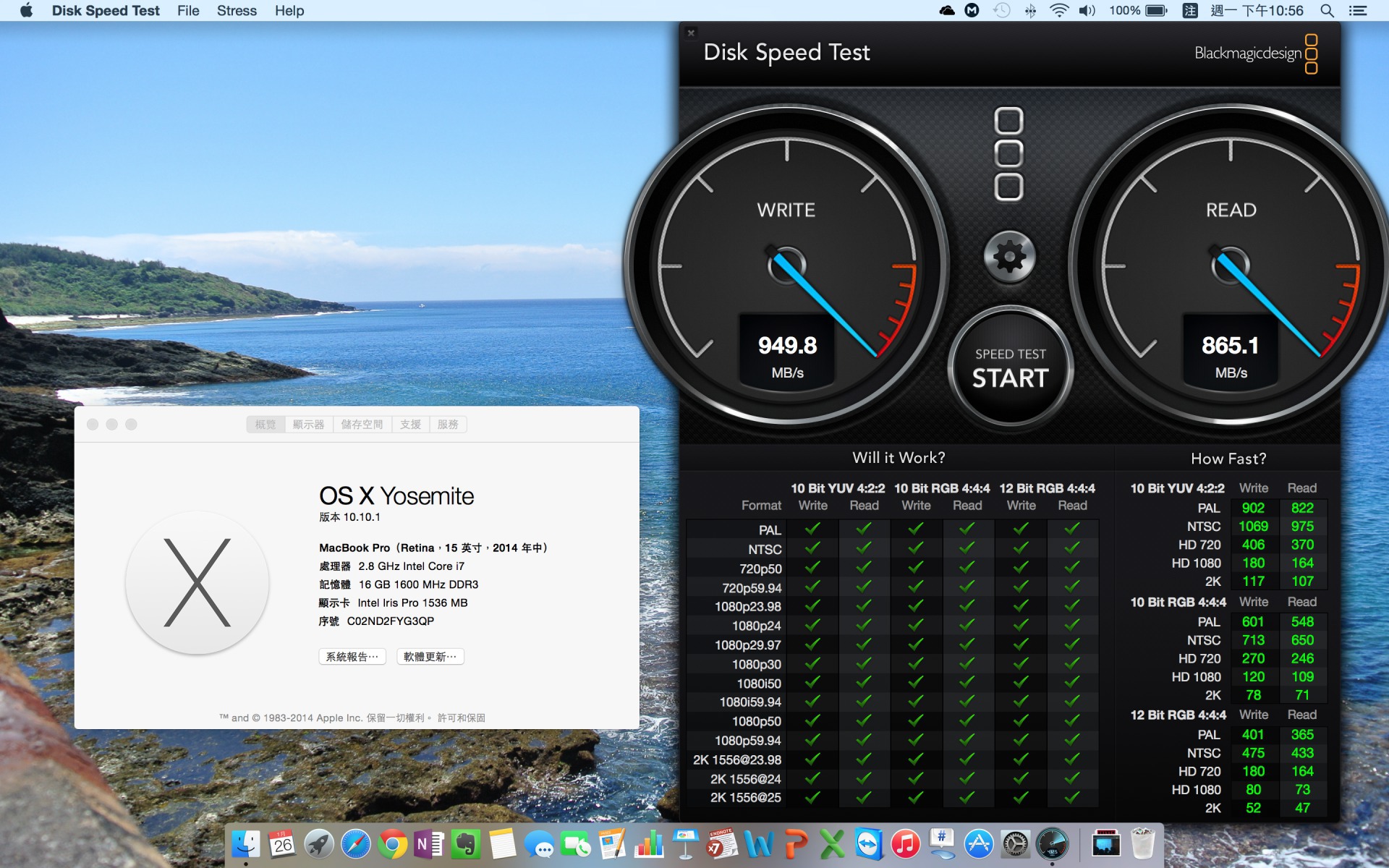Click the SPEED TEST START button
The width and height of the screenshot is (1389, 868).
click(x=1010, y=367)
